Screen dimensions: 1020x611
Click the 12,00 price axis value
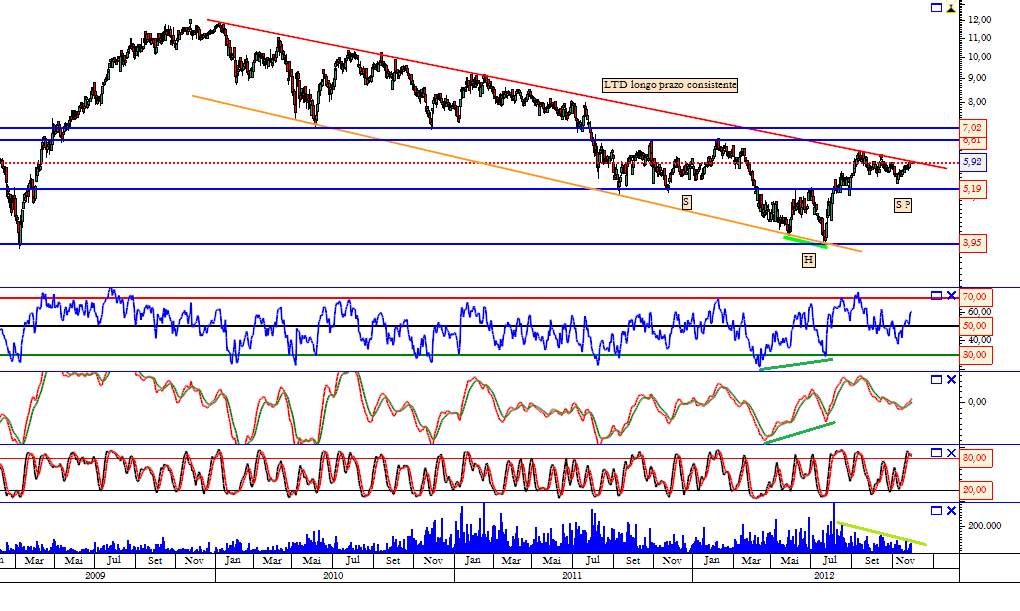[980, 20]
